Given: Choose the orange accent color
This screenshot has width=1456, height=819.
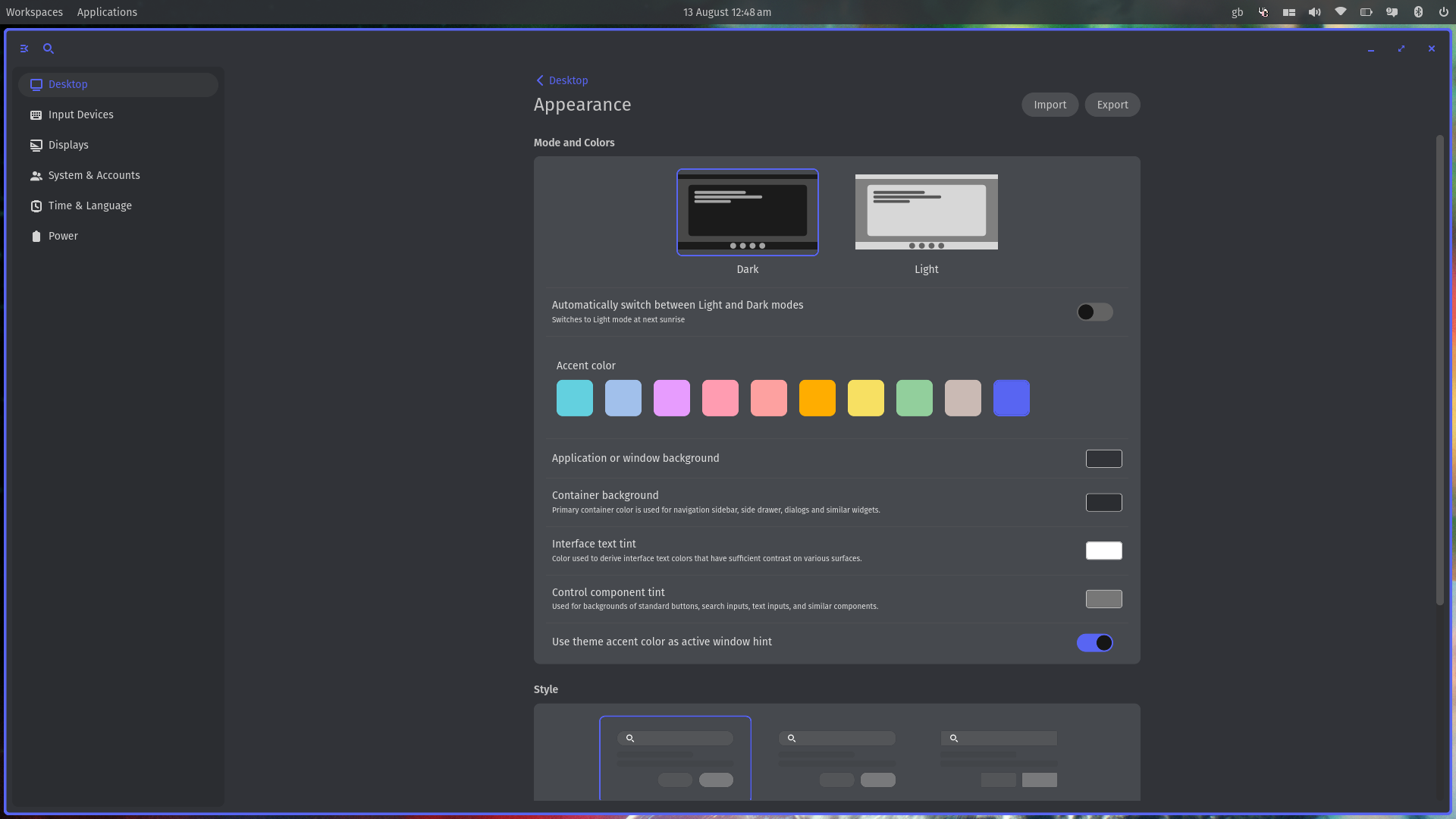Looking at the screenshot, I should click(817, 398).
